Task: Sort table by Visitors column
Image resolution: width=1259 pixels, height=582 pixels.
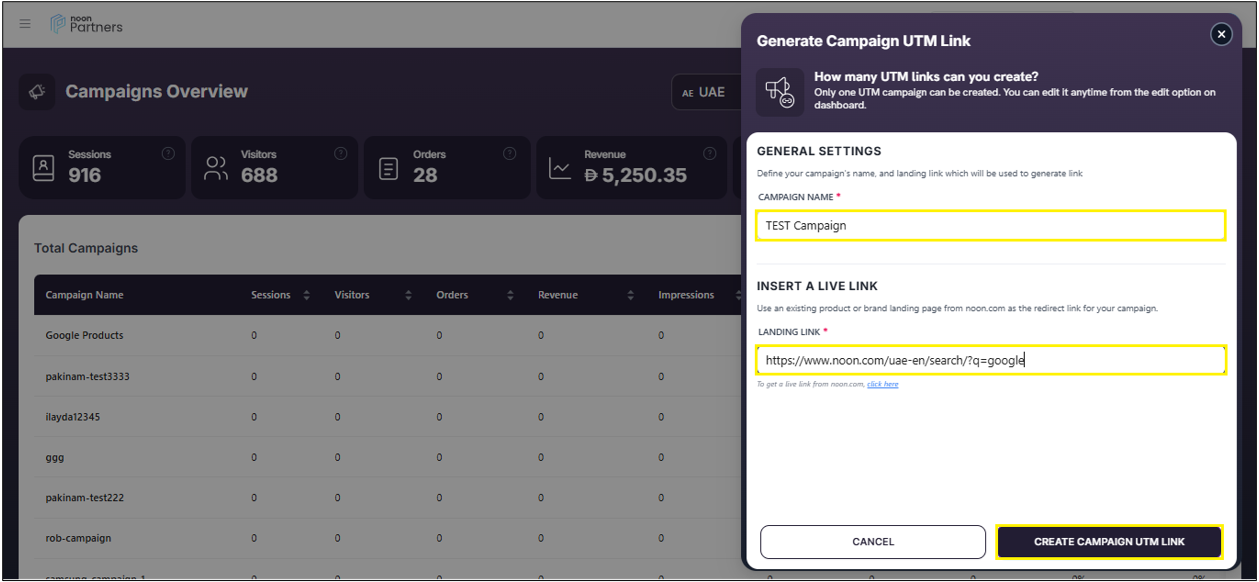Action: pos(409,295)
